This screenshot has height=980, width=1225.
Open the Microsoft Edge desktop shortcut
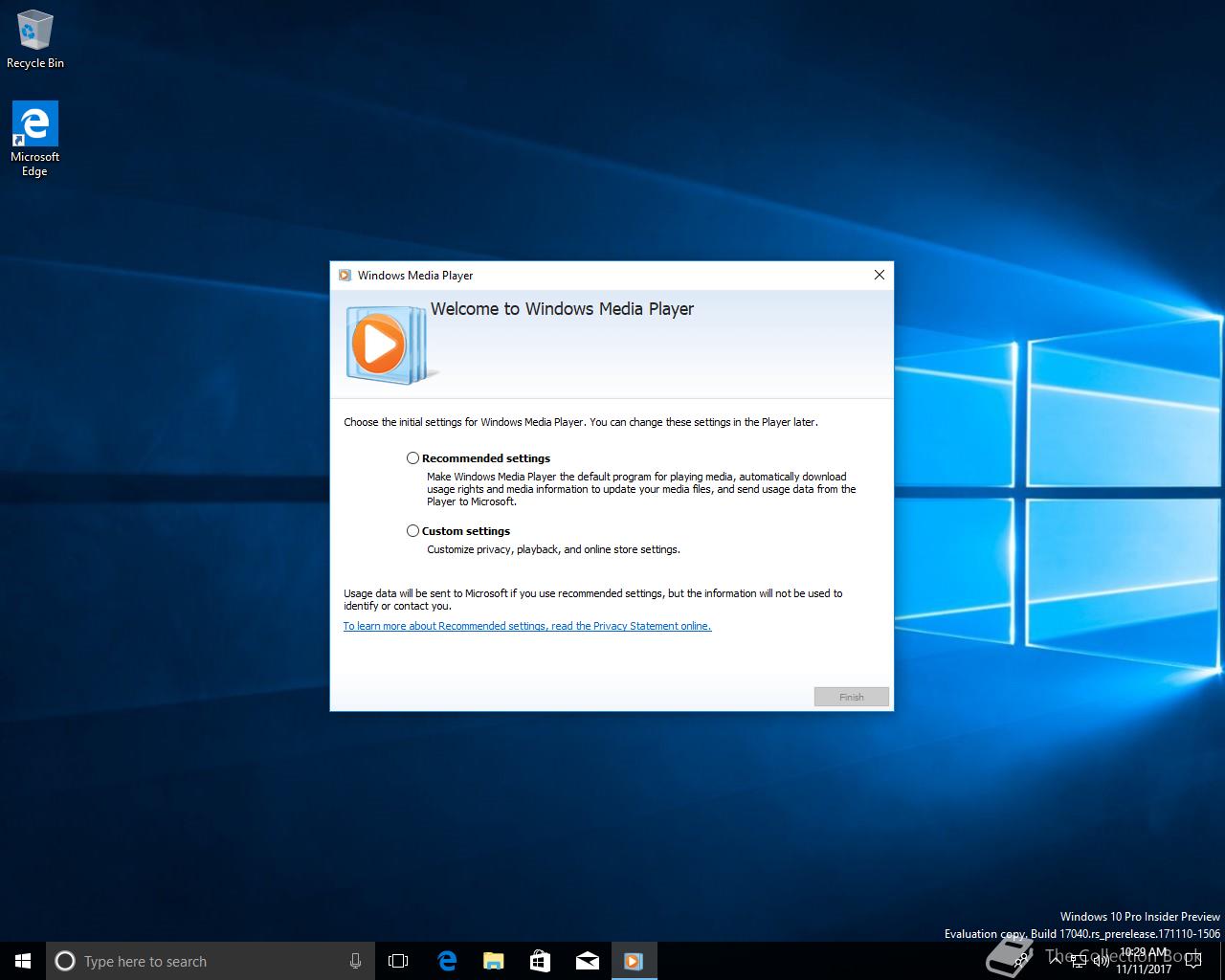35,140
